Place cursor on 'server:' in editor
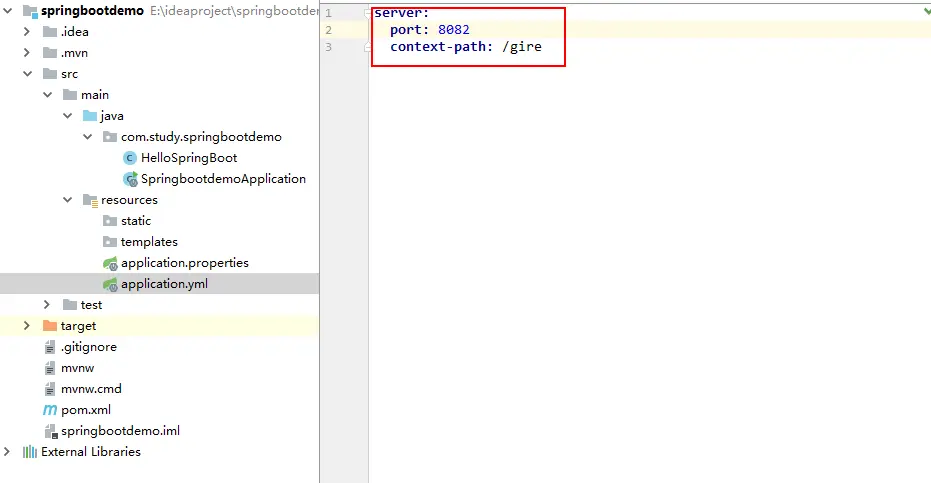This screenshot has height=483, width=931. [401, 12]
